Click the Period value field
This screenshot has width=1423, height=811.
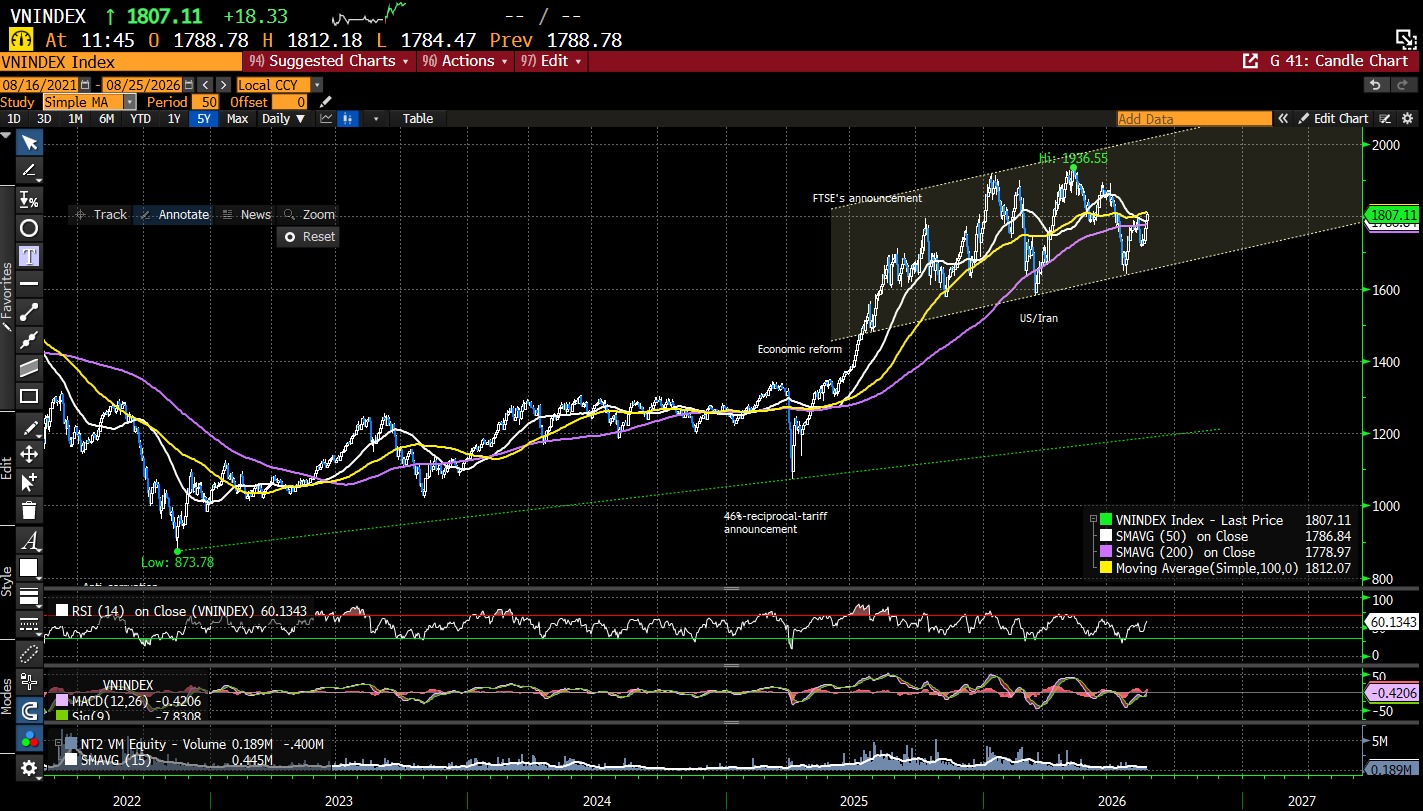[x=206, y=102]
